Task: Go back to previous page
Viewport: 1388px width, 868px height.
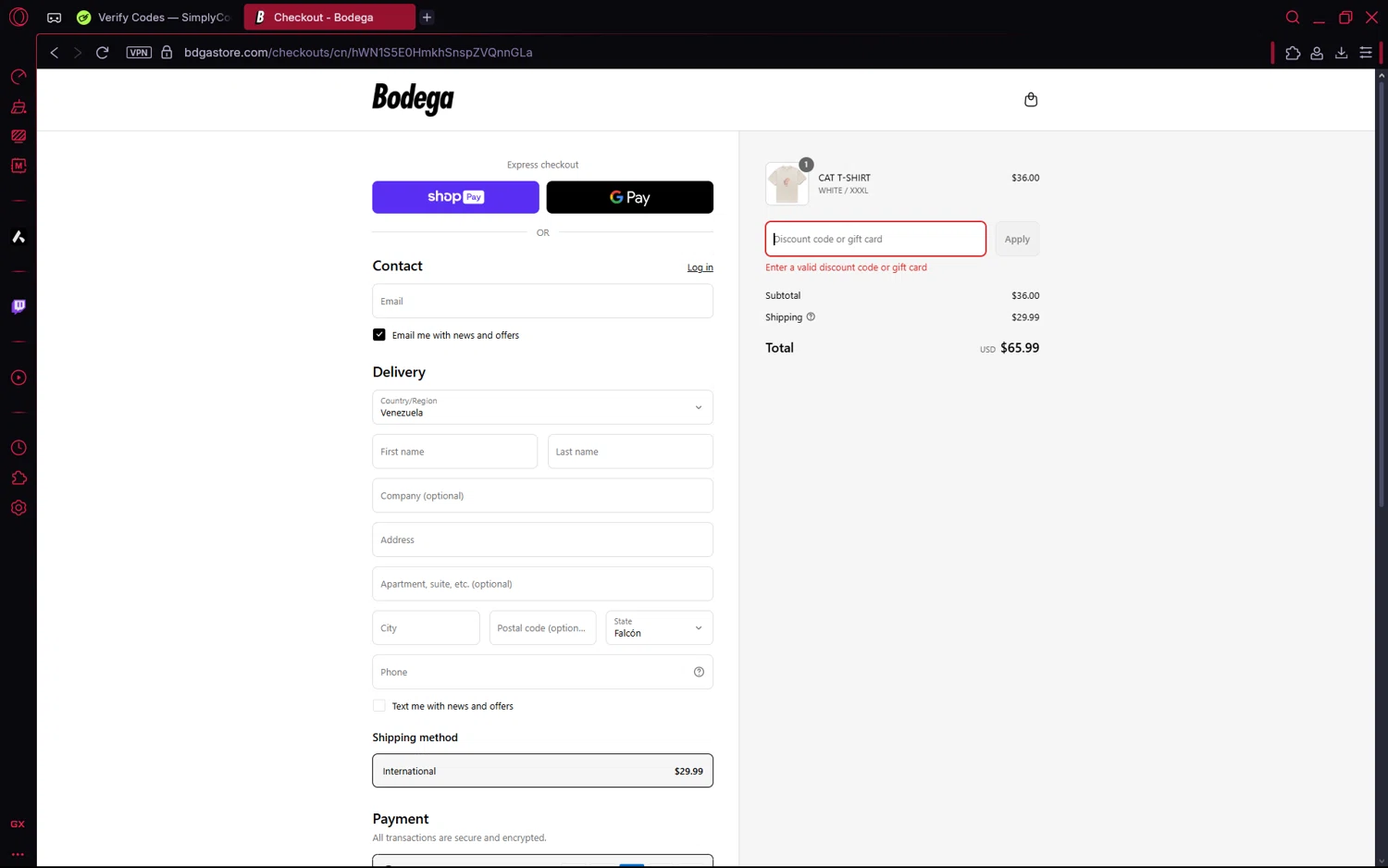Action: click(x=55, y=53)
